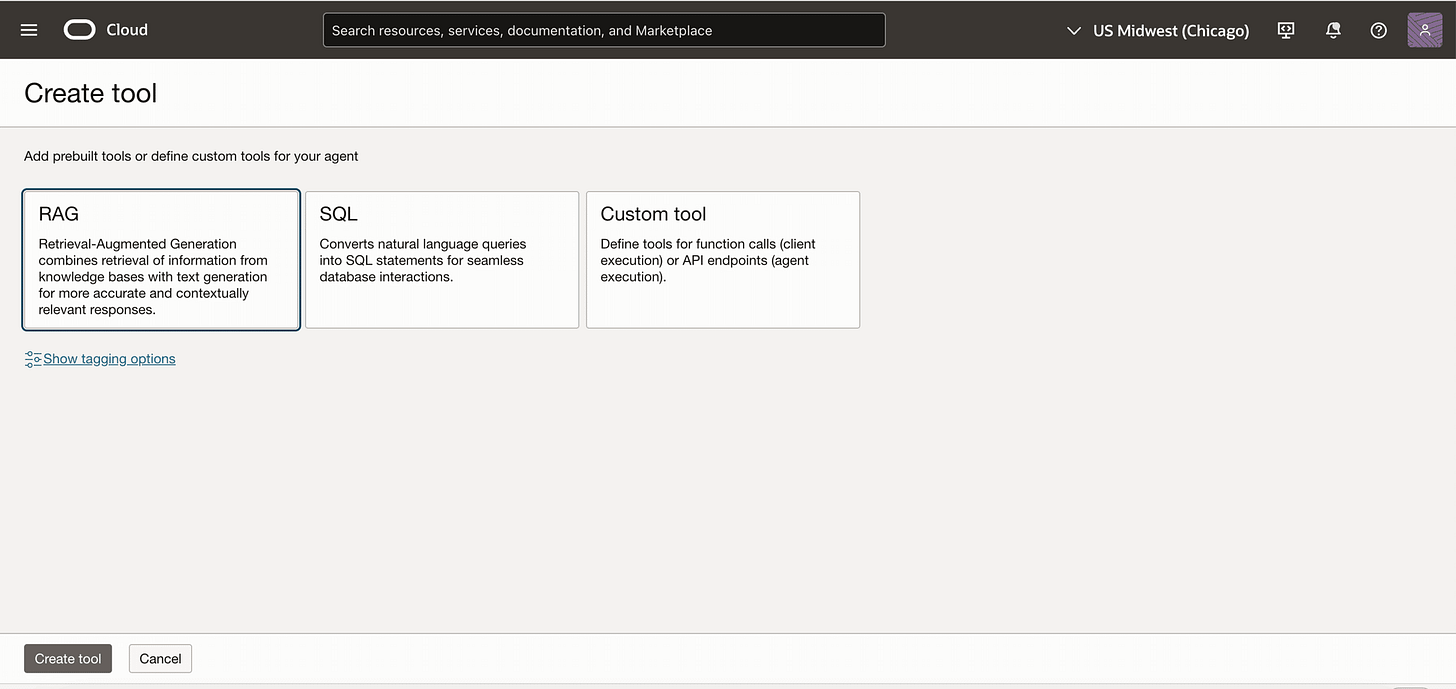Click the 'Add prebuilt tools or define custom tools' text
This screenshot has height=689, width=1456.
[x=191, y=156]
